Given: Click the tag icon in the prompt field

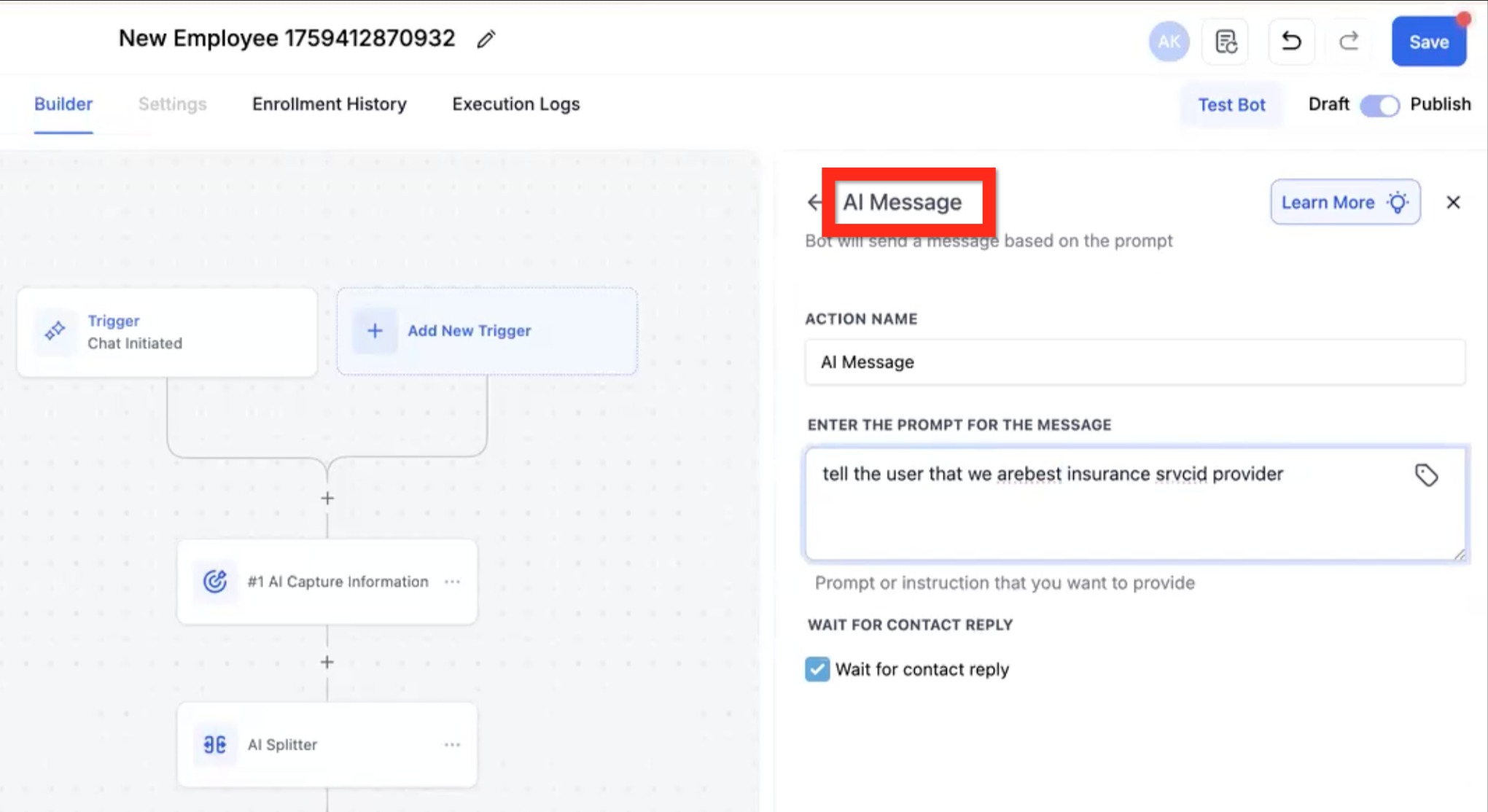Looking at the screenshot, I should pos(1426,475).
